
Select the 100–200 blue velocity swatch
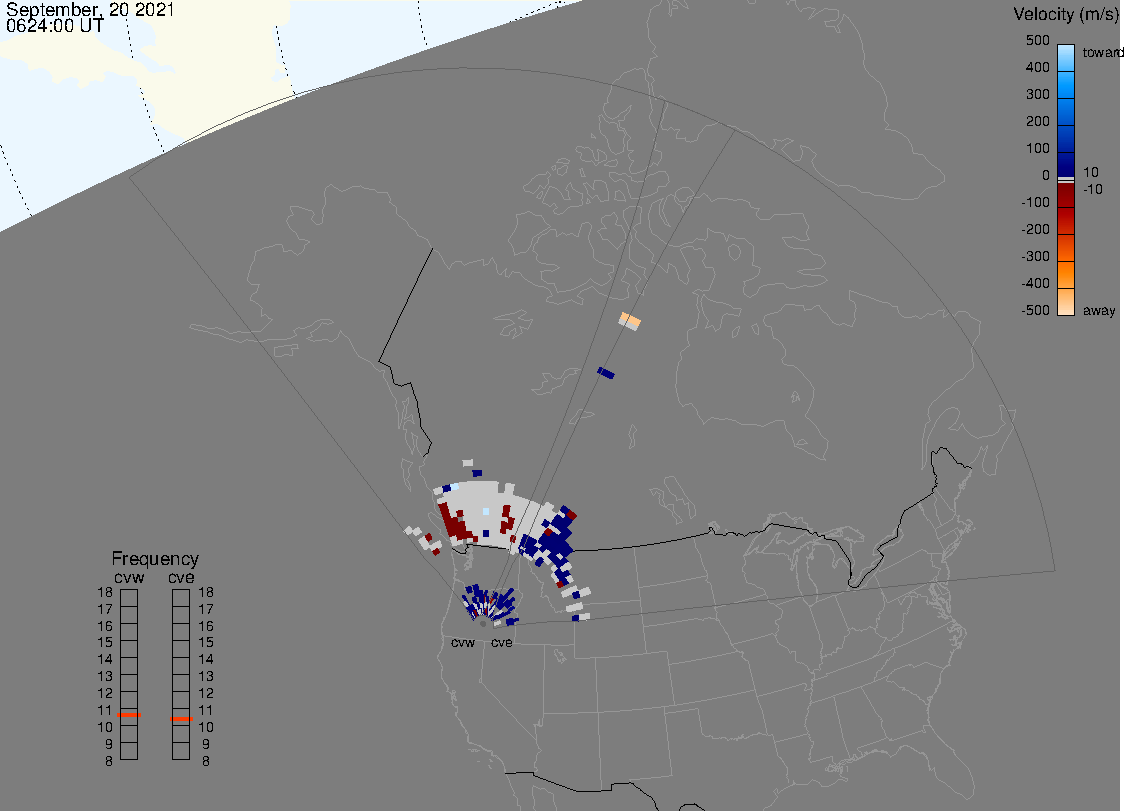click(x=1066, y=139)
